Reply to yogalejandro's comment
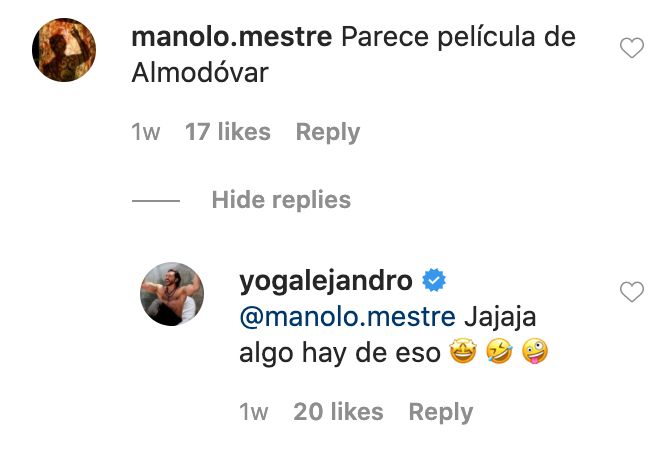666x466 pixels. [x=441, y=412]
